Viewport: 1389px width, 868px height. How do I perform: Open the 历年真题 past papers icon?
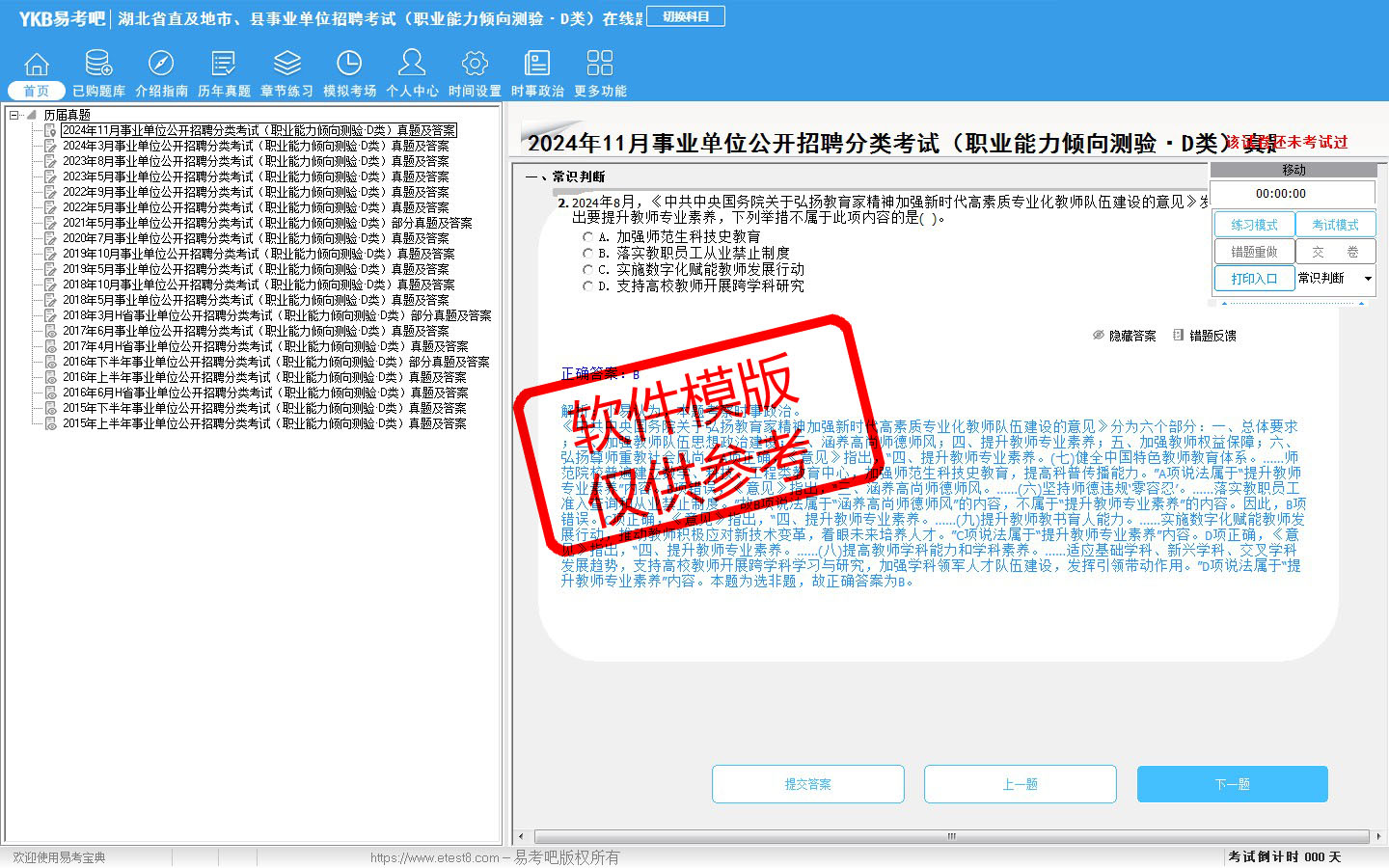pos(224,64)
